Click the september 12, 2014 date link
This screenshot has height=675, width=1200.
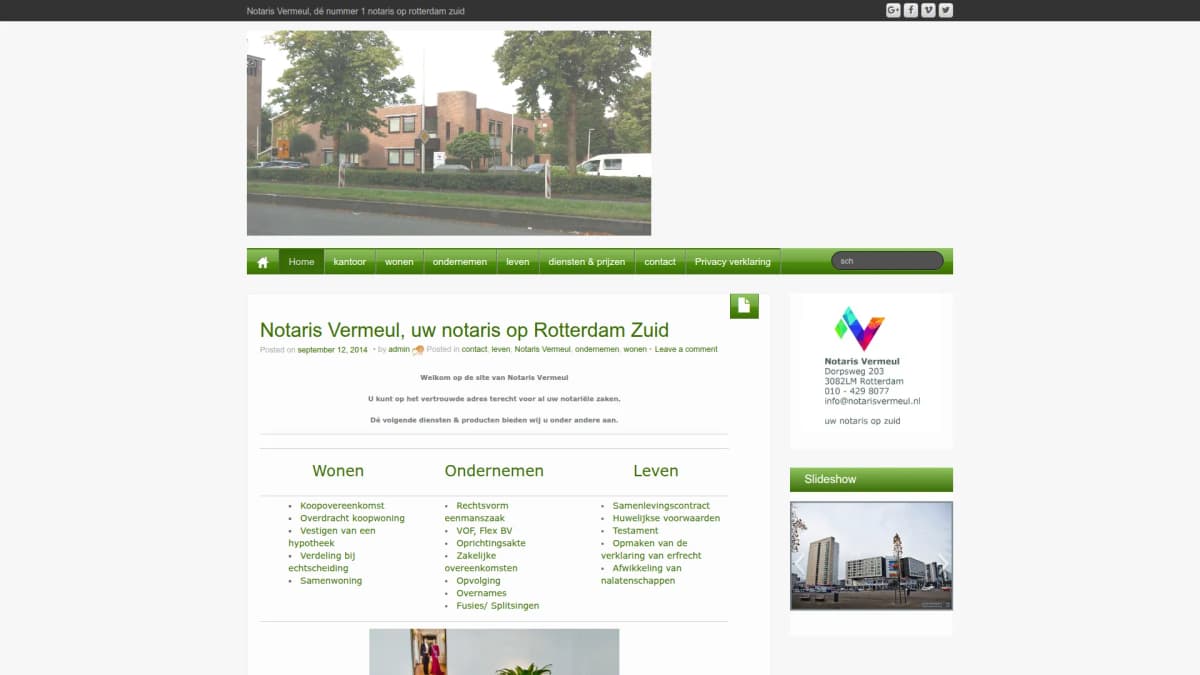coord(331,349)
